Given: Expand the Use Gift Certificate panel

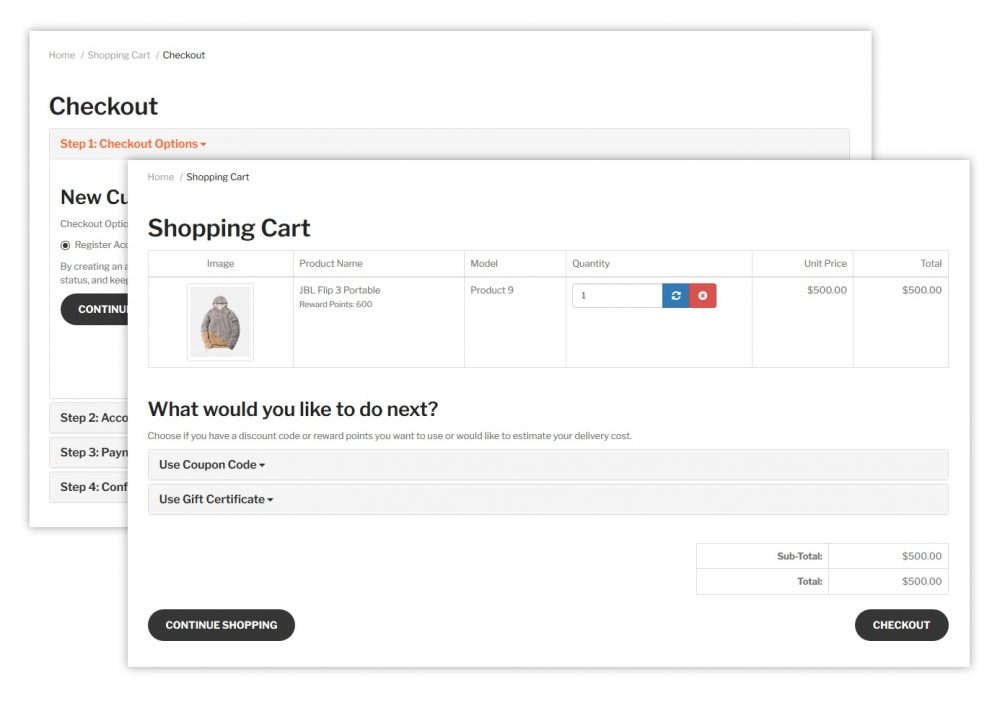Looking at the screenshot, I should [216, 499].
